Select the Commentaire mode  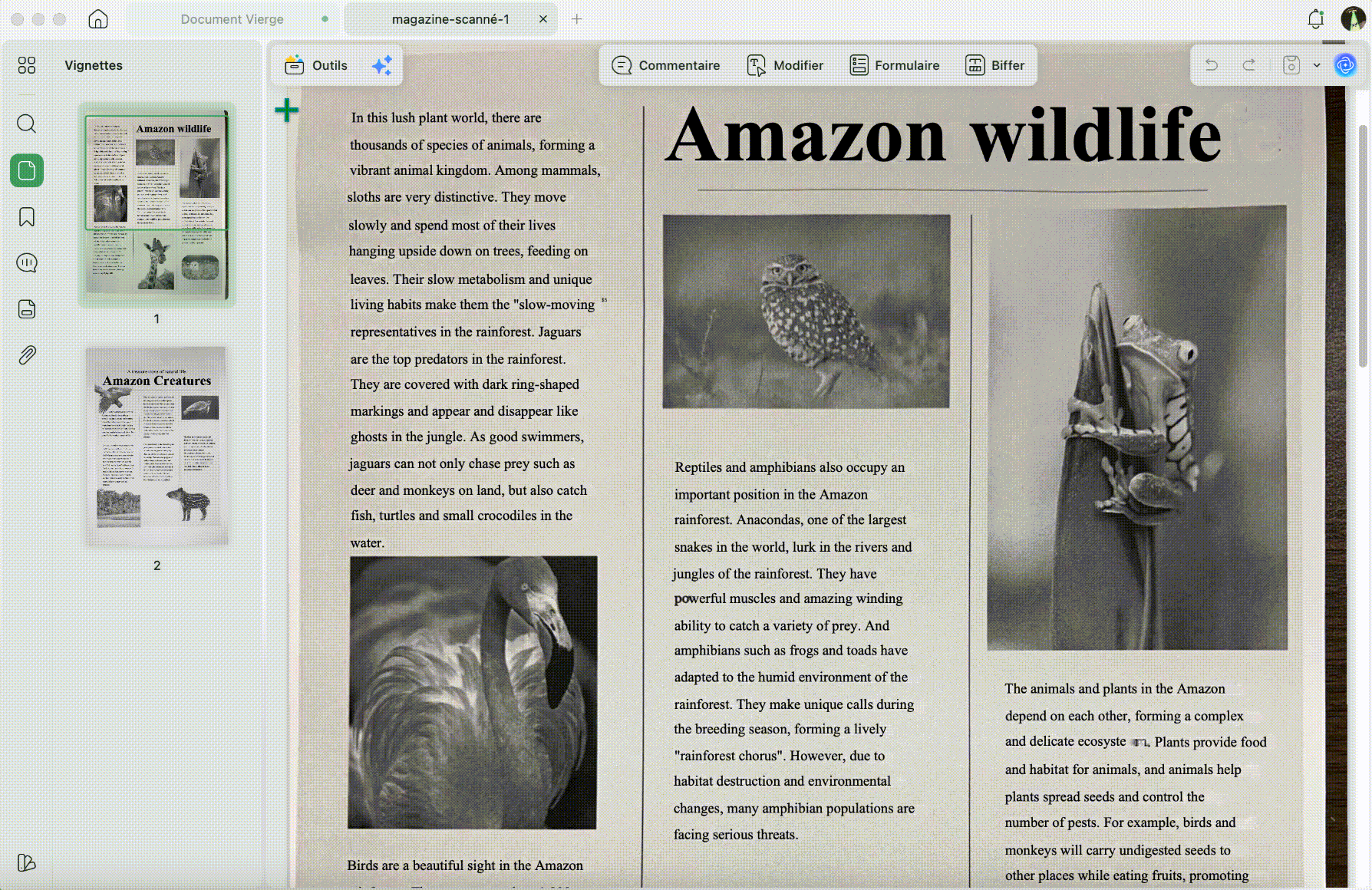(666, 66)
